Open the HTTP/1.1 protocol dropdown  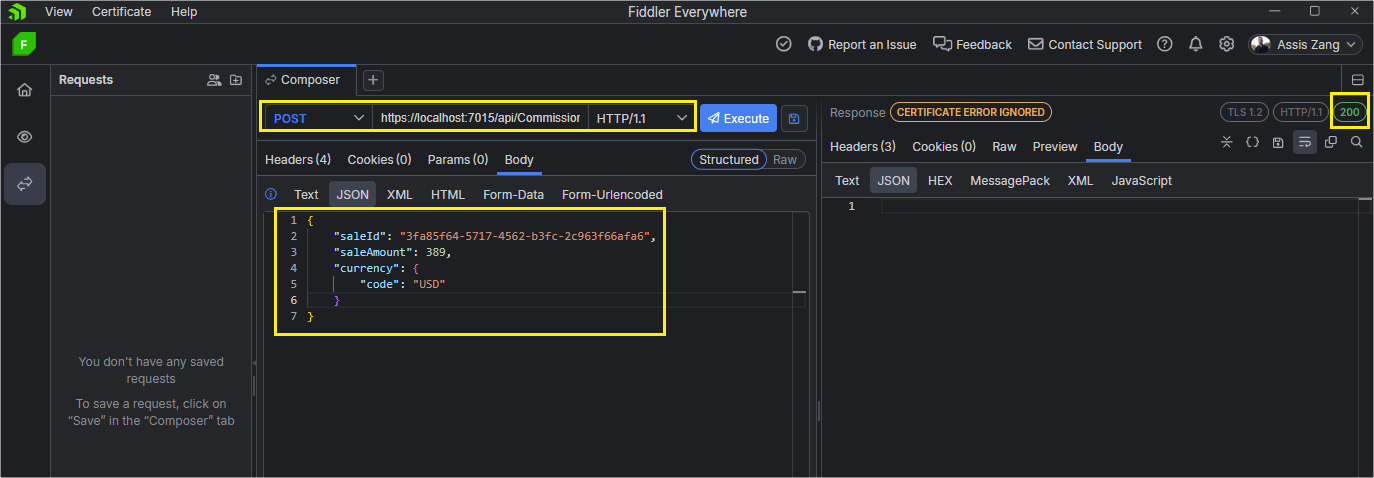[x=641, y=118]
